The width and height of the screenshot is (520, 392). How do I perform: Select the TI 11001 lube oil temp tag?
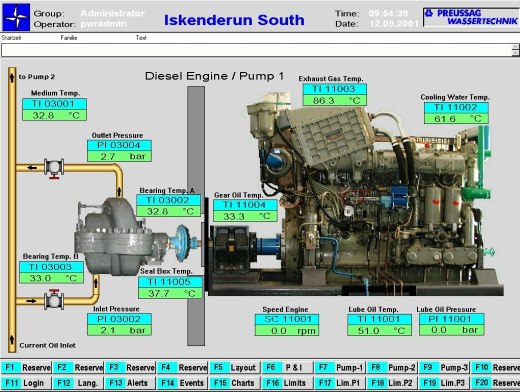pos(379,319)
